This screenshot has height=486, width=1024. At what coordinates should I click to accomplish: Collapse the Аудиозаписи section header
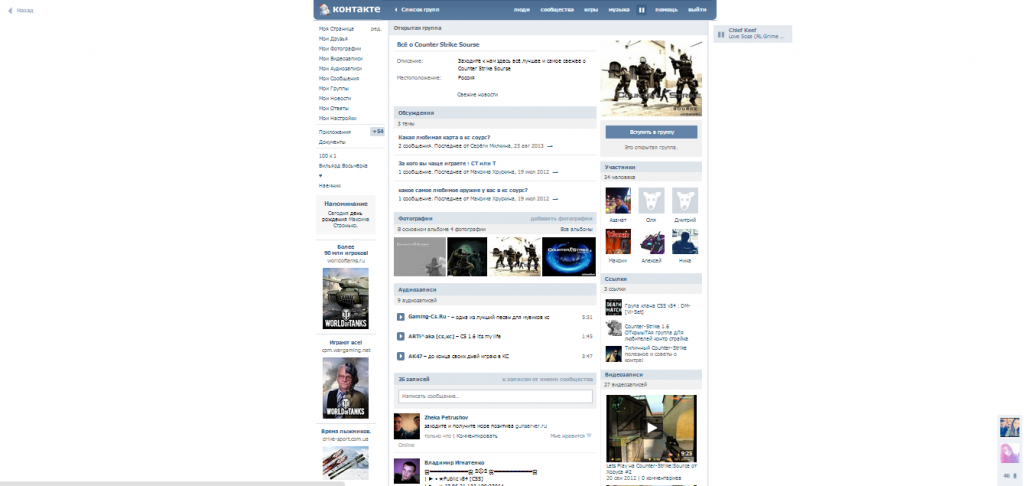click(x=418, y=289)
